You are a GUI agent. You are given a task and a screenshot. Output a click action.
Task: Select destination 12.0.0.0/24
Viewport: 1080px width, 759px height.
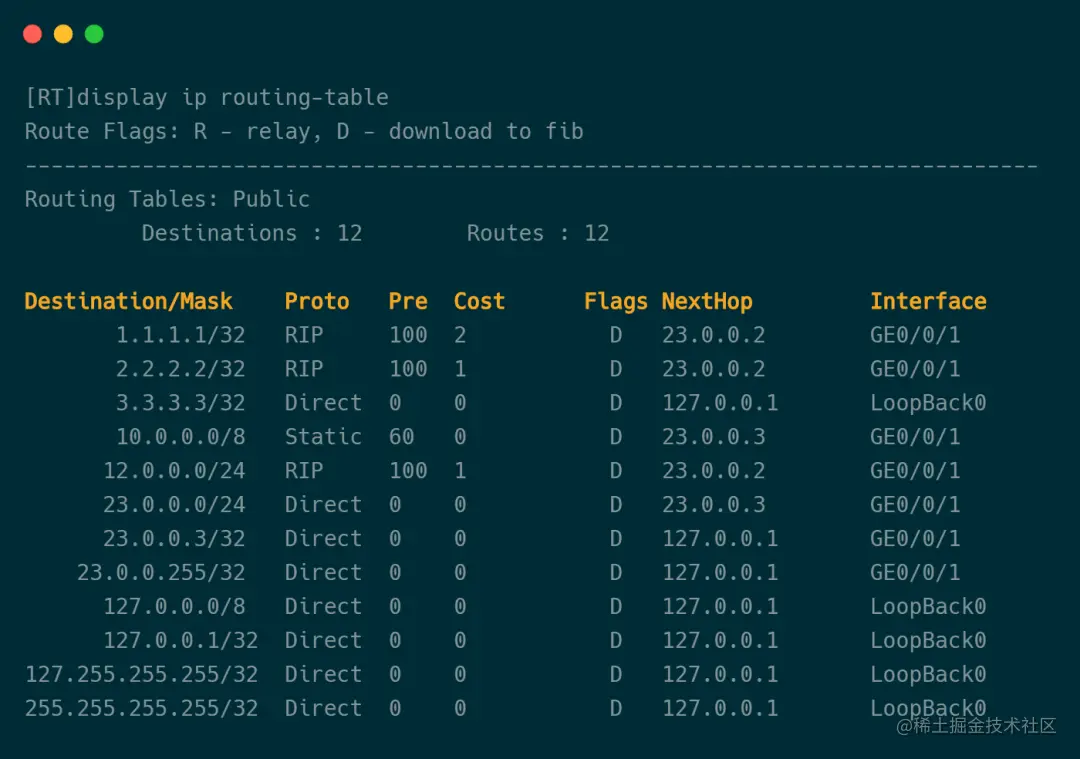(174, 470)
